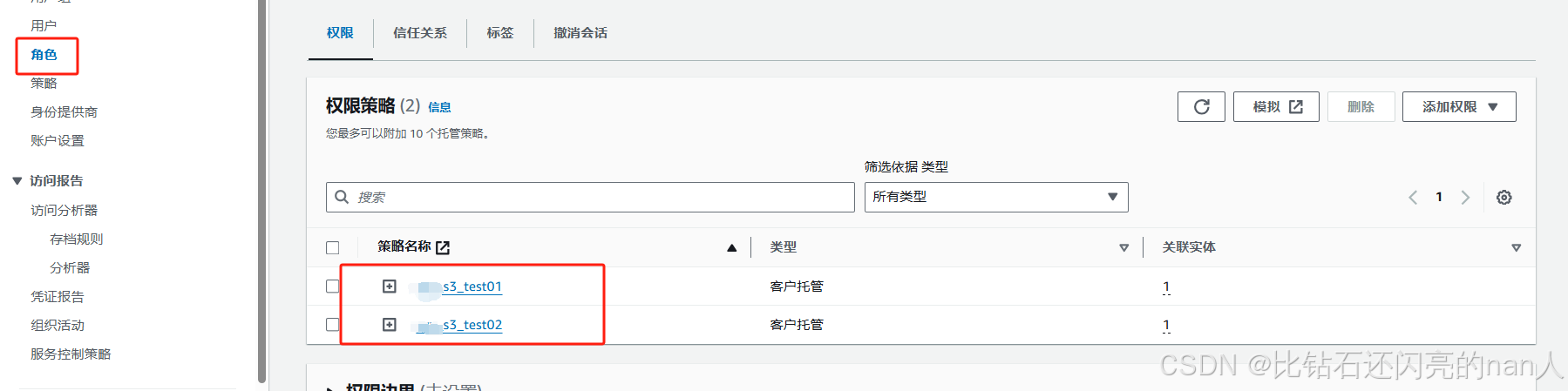Switch to the 标签 tab
This screenshot has height=391, width=1568.
tap(500, 33)
